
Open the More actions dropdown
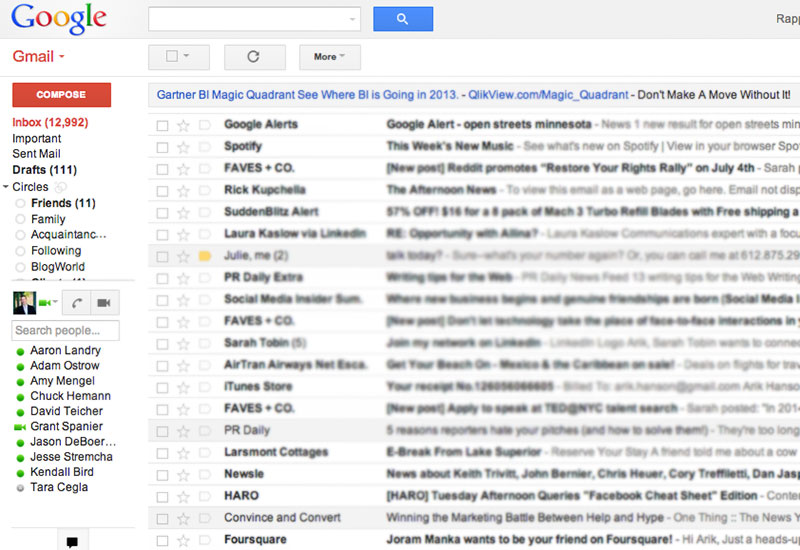click(330, 57)
